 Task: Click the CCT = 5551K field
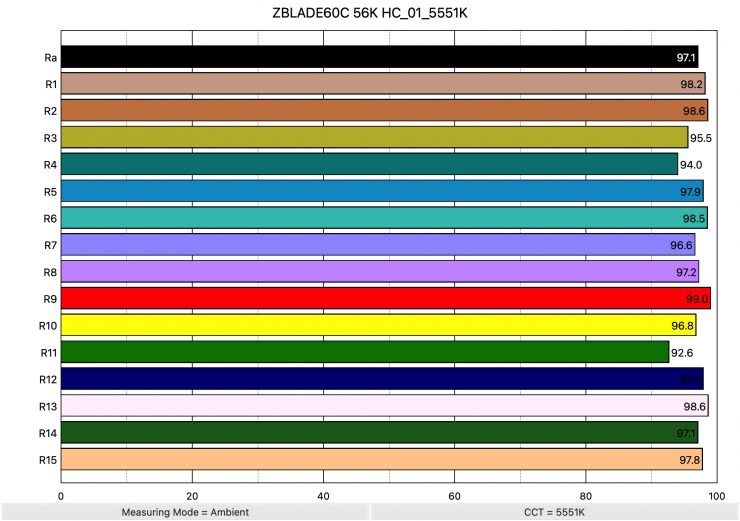[555, 512]
